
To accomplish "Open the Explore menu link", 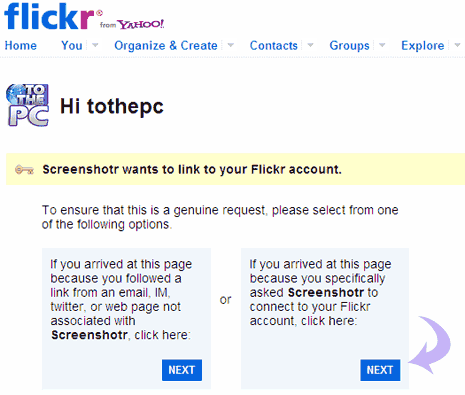I will pyautogui.click(x=423, y=45).
